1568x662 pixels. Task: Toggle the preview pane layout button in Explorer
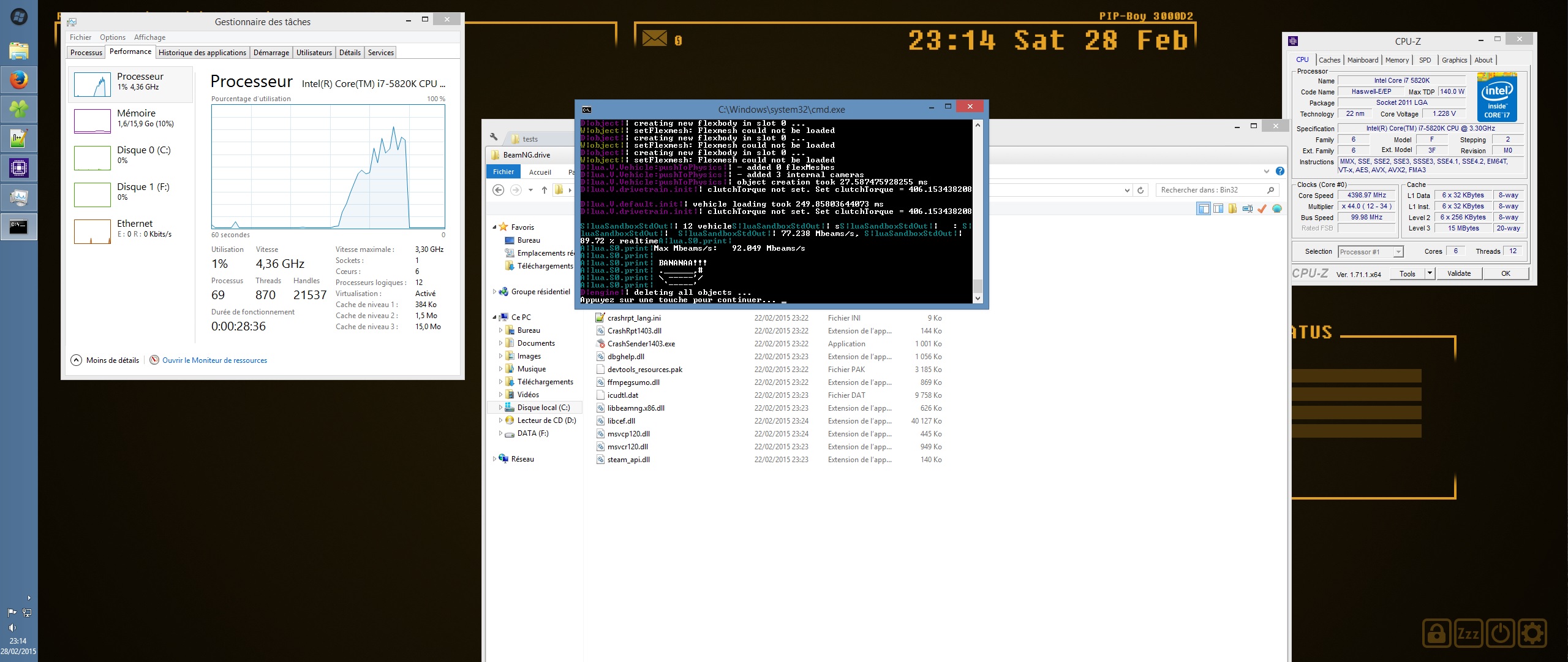point(1218,209)
